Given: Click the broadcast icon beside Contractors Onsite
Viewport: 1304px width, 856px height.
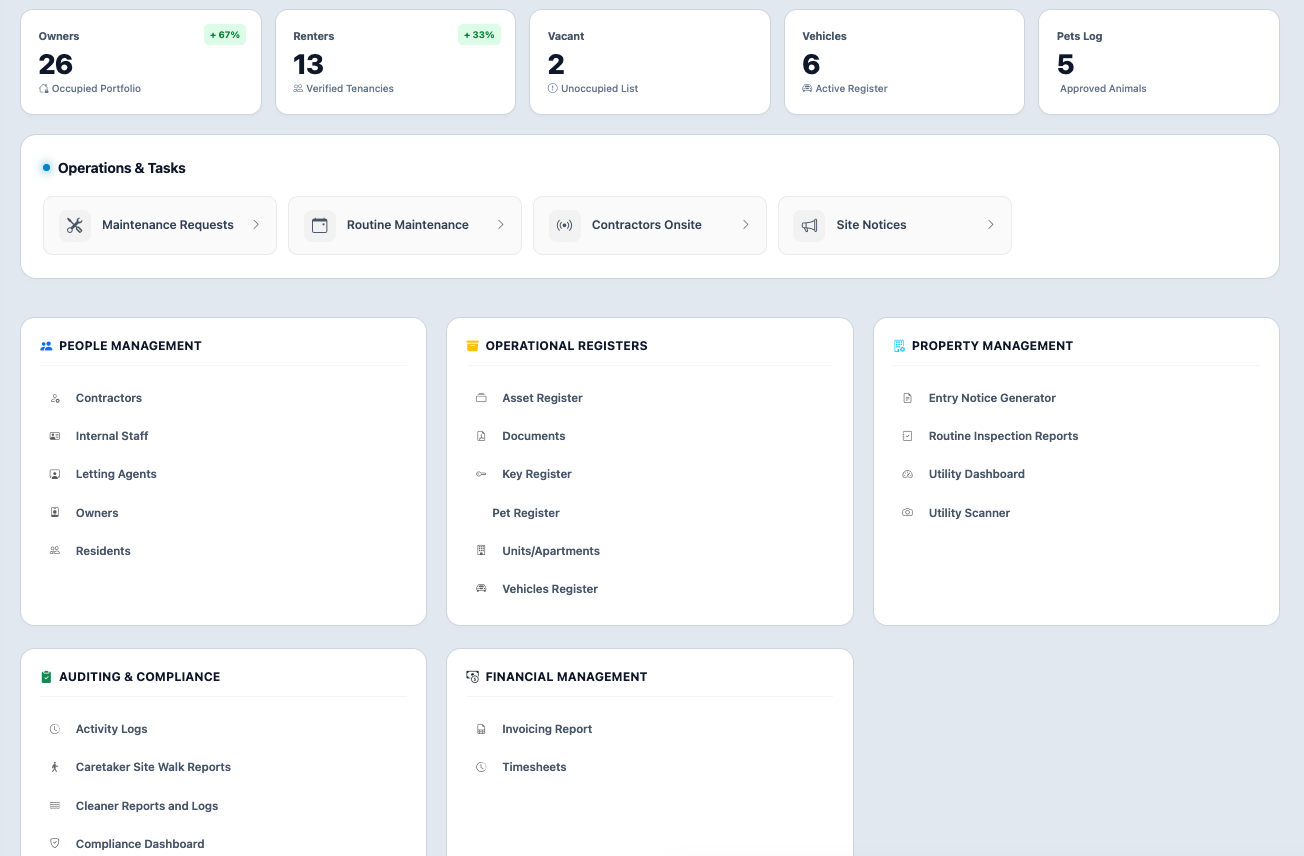Looking at the screenshot, I should point(565,225).
